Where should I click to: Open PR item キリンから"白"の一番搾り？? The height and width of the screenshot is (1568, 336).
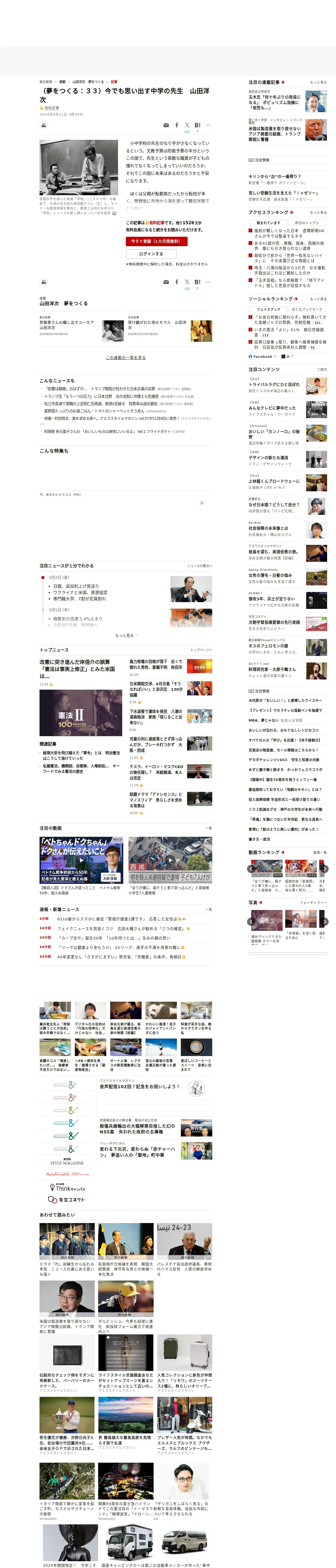pos(275,176)
